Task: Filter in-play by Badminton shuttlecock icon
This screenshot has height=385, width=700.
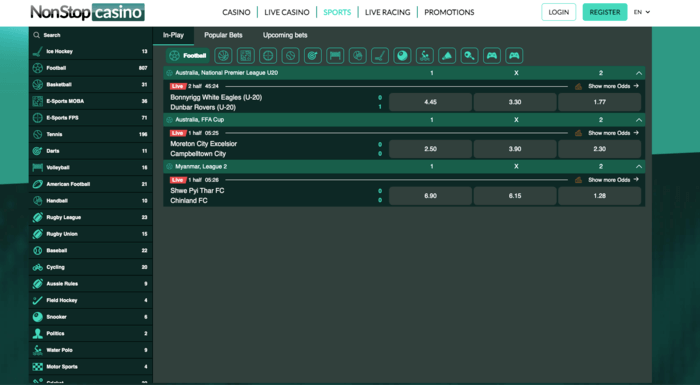Action: point(447,56)
